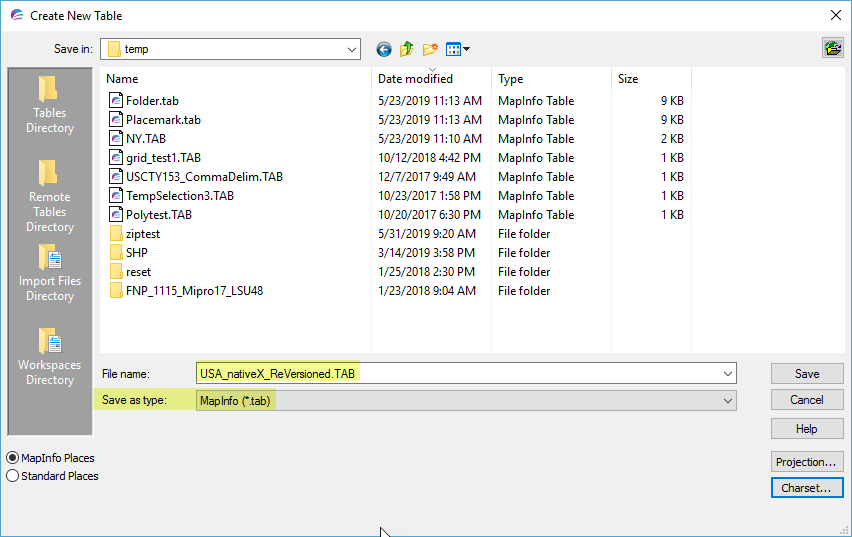Click the ziptest folder icon
The width and height of the screenshot is (852, 537).
point(116,234)
